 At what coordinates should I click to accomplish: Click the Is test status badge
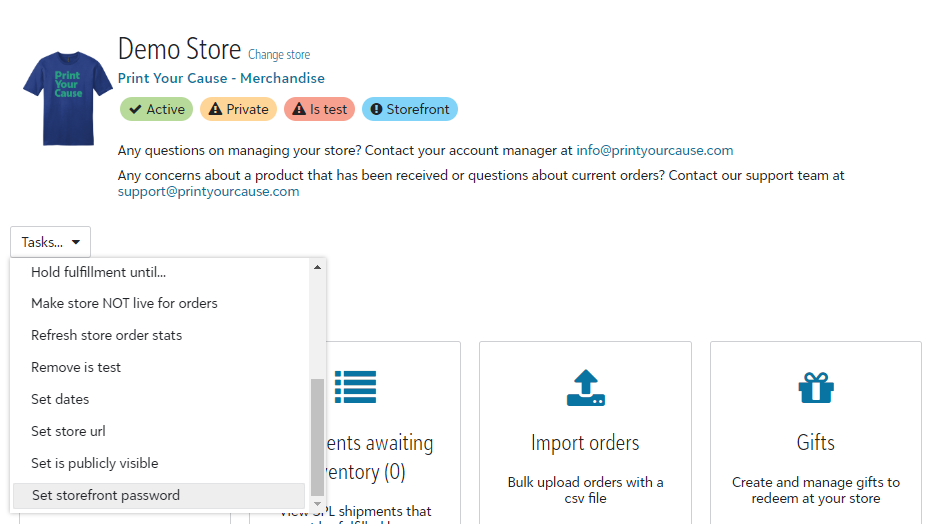[320, 109]
